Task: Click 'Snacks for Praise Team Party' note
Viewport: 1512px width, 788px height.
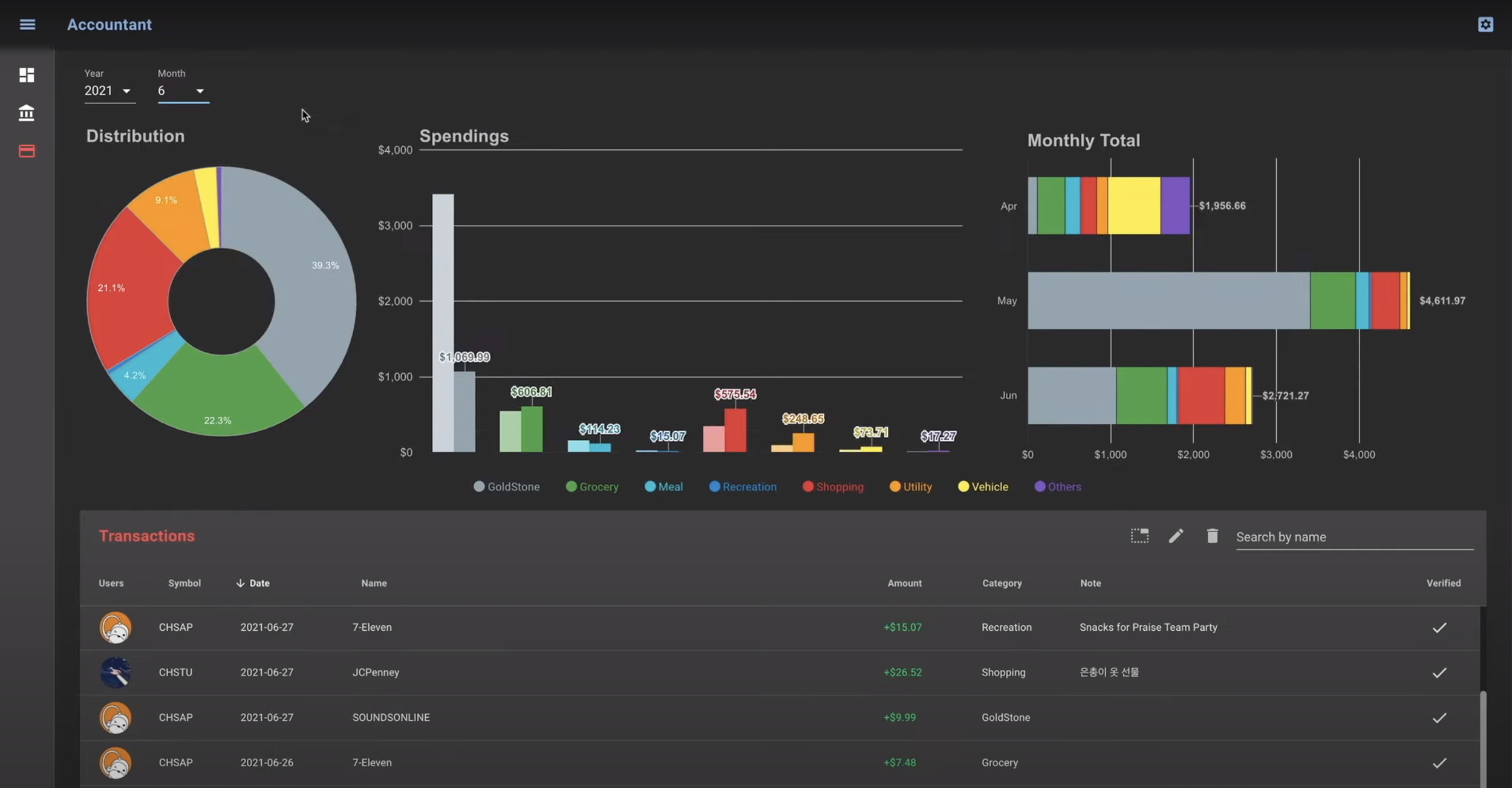Action: (x=1149, y=628)
